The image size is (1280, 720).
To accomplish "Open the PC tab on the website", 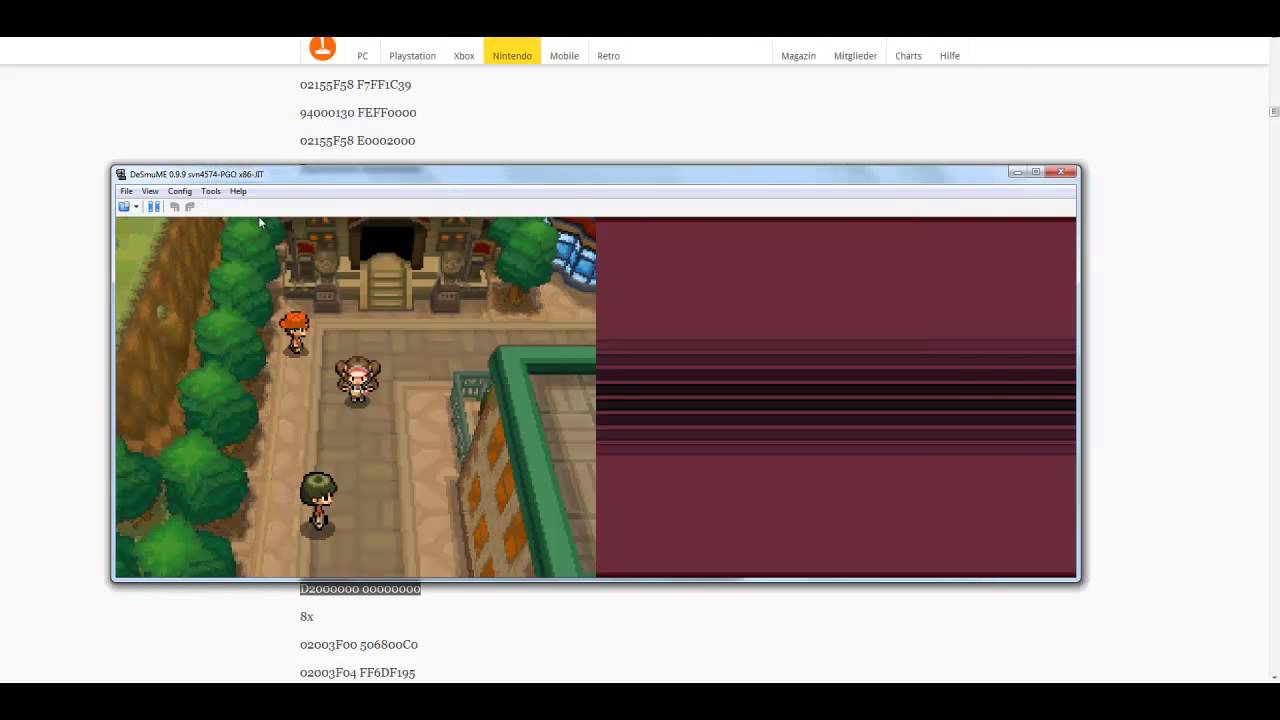I will coord(363,56).
